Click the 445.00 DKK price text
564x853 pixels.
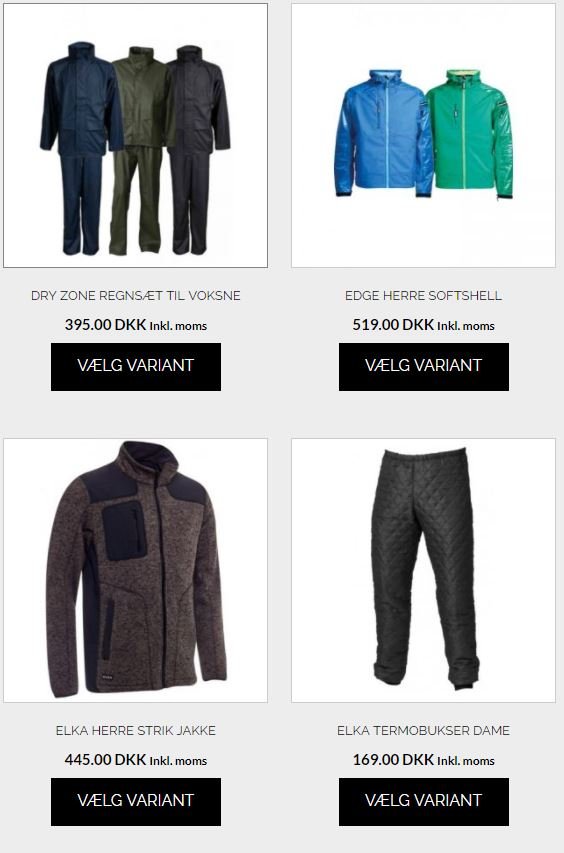pos(106,759)
